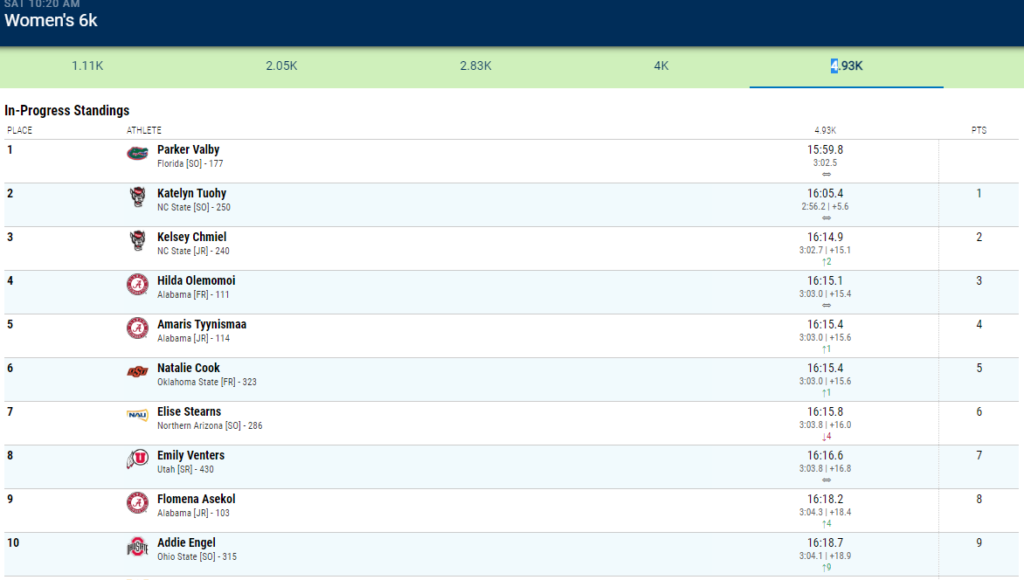Open Addie Engel's athlete profile

tap(186, 543)
